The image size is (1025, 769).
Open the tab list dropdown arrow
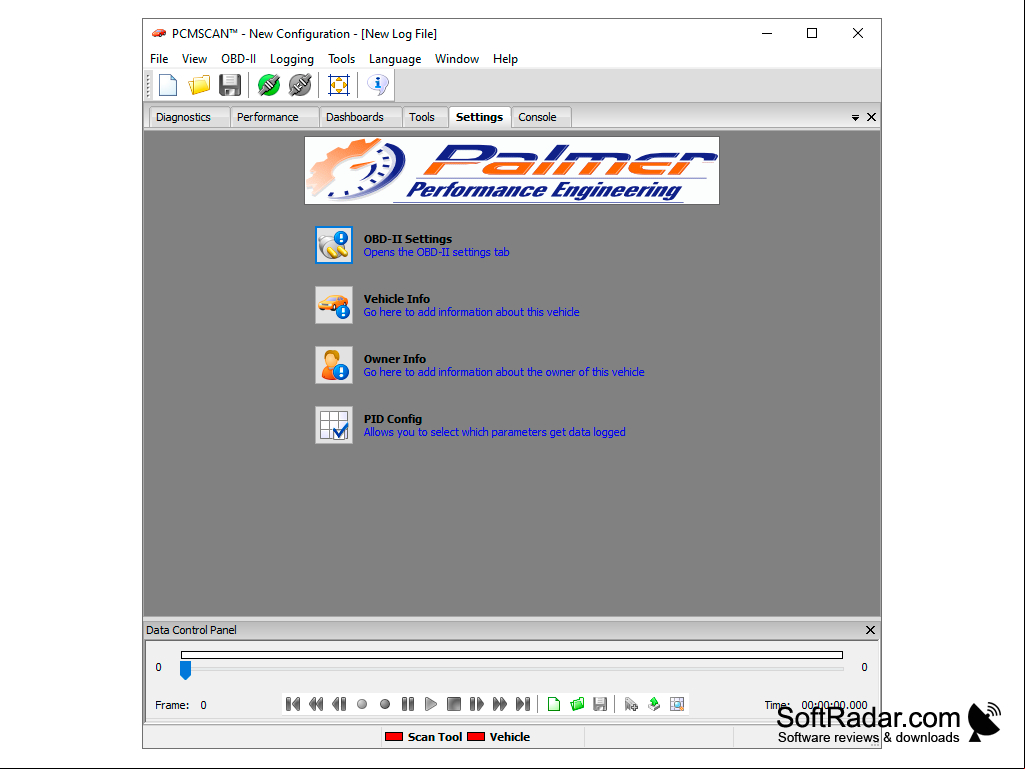(x=855, y=118)
